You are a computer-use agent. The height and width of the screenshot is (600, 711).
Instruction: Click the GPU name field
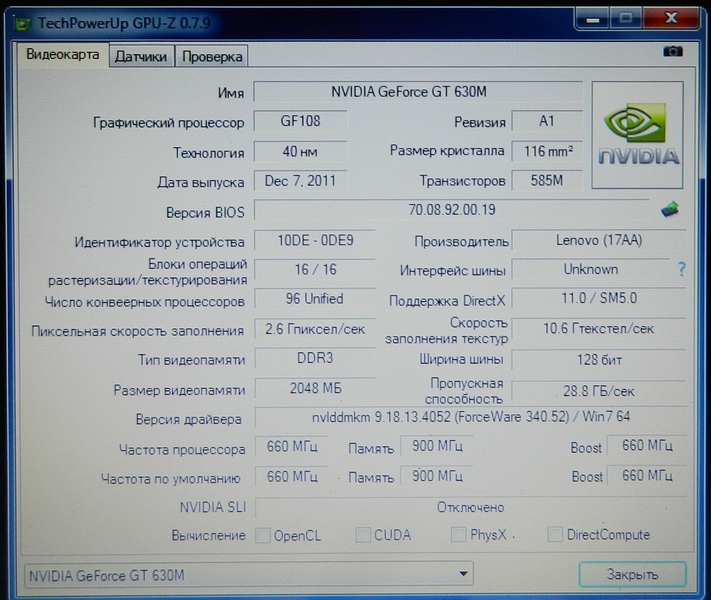417,92
